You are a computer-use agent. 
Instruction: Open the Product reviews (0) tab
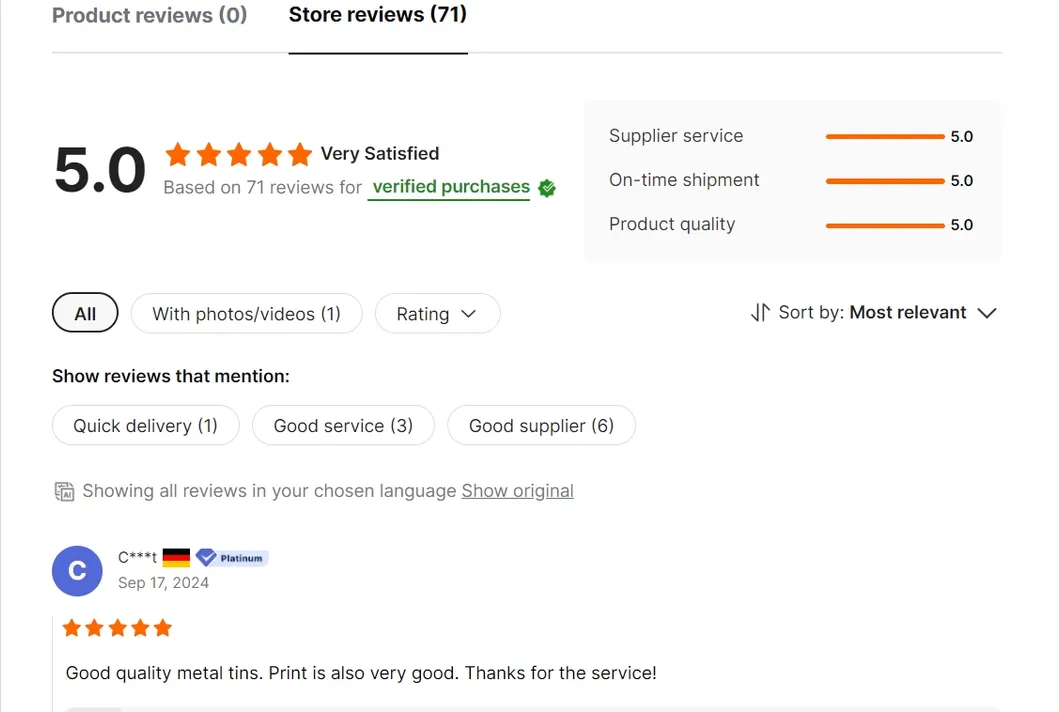(x=149, y=16)
